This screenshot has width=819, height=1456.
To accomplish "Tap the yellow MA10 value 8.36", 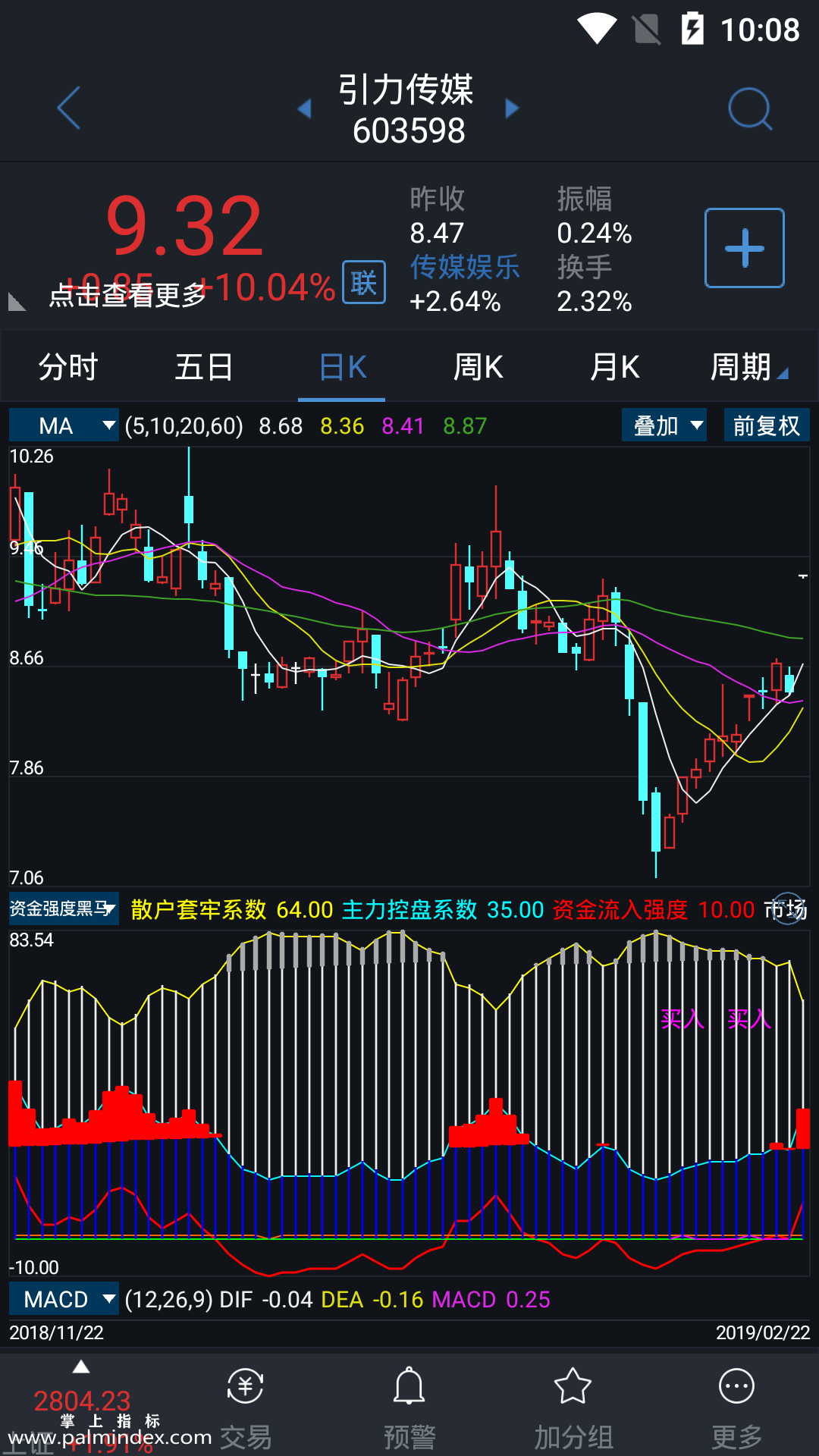I will tap(342, 426).
